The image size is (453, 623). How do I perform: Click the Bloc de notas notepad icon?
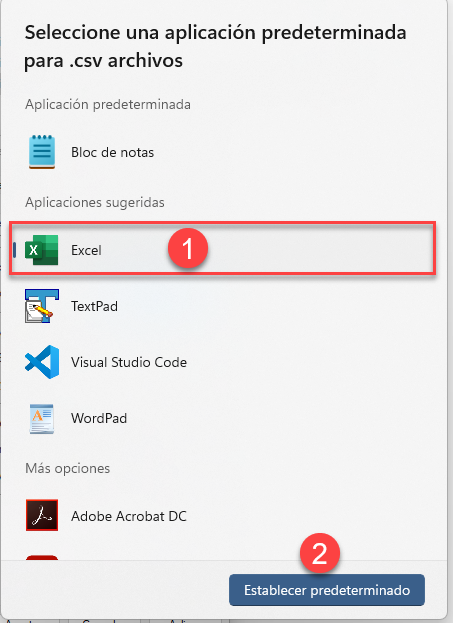(x=42, y=152)
